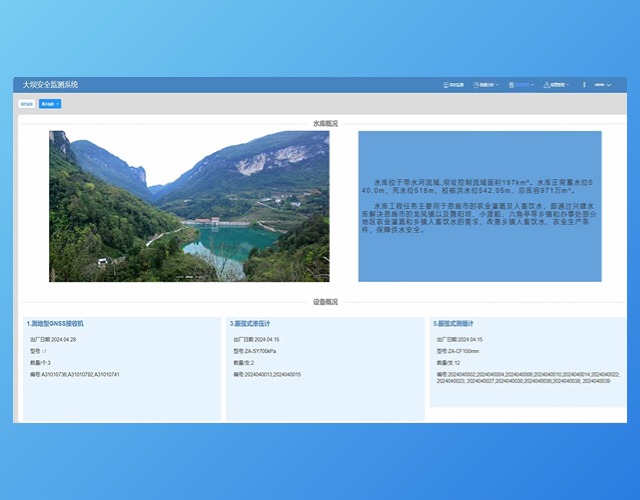The image size is (640, 500).
Task: Click the GNSS card quantity line showing 3
Action: click(x=40, y=363)
